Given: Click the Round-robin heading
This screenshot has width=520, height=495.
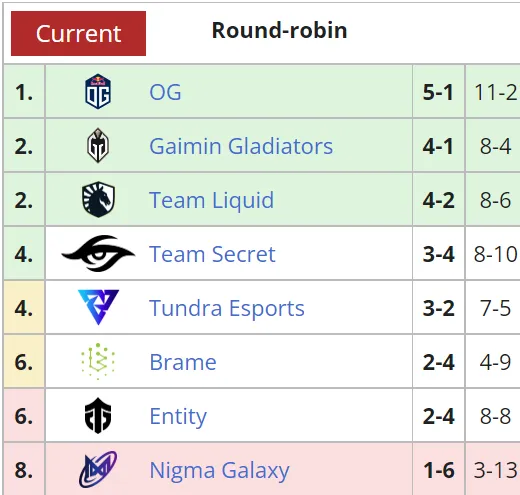Looking at the screenshot, I should 280,30.
